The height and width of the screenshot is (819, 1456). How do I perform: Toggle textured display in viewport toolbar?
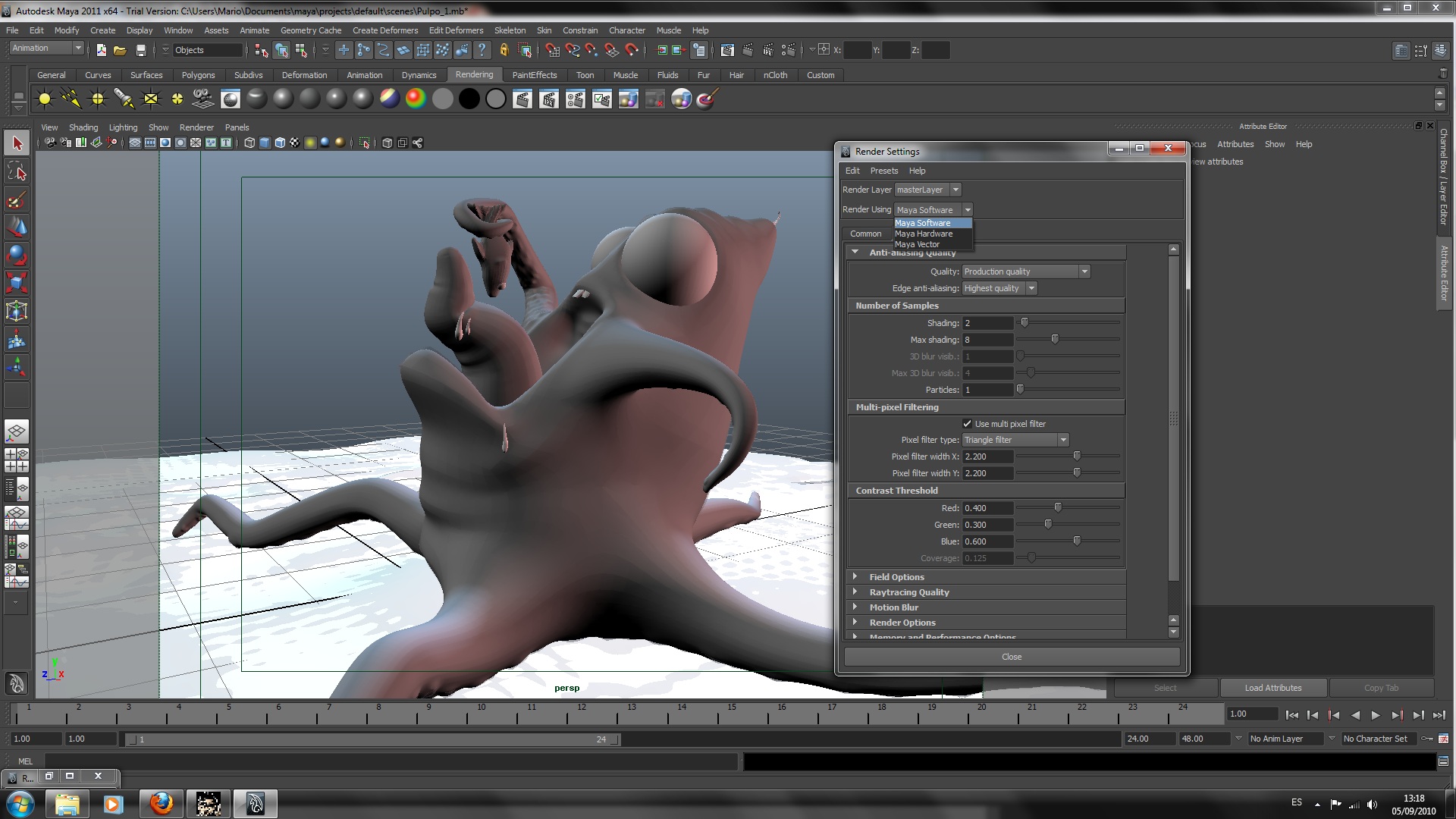294,143
